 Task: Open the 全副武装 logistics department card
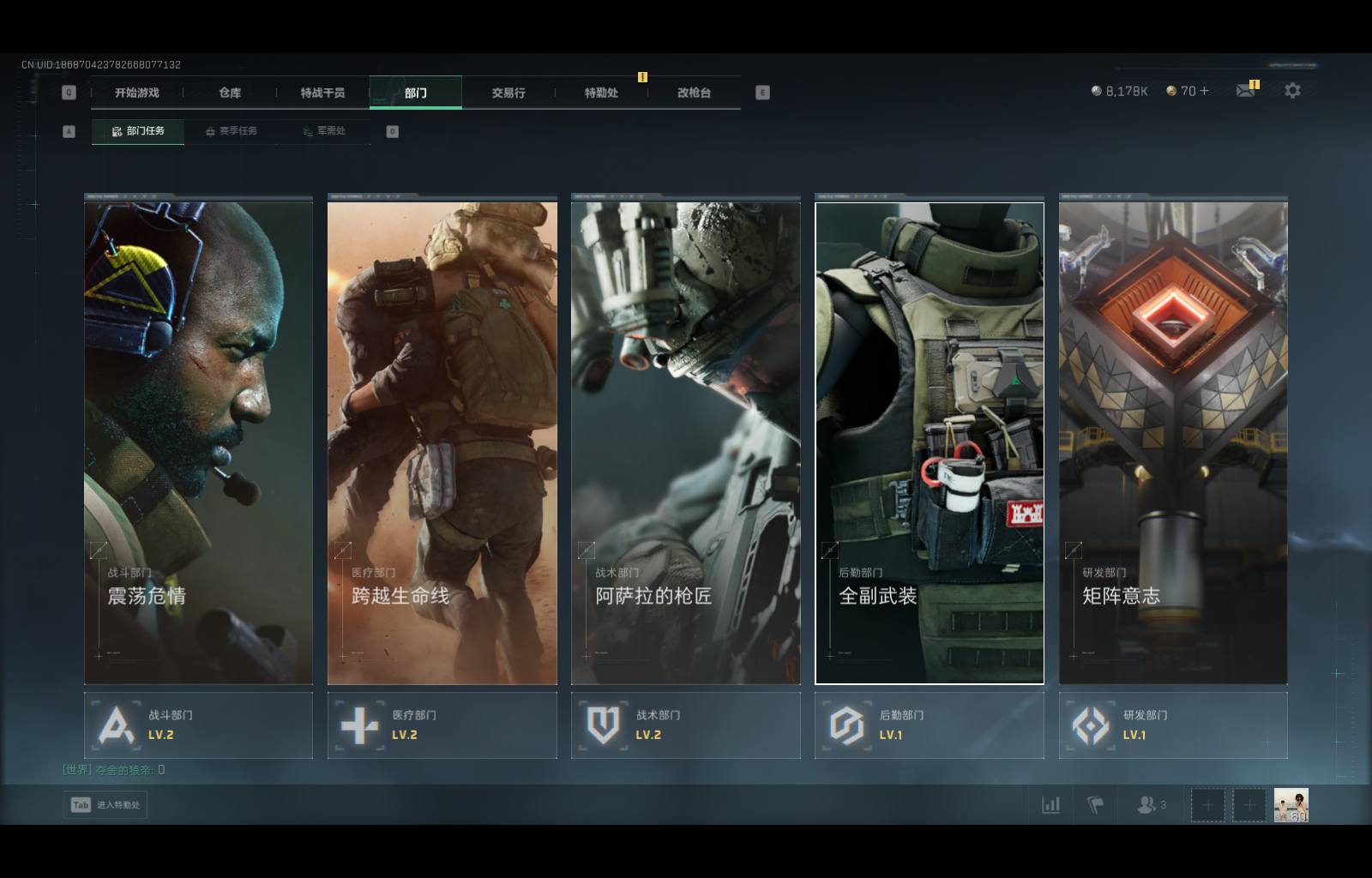[930, 442]
